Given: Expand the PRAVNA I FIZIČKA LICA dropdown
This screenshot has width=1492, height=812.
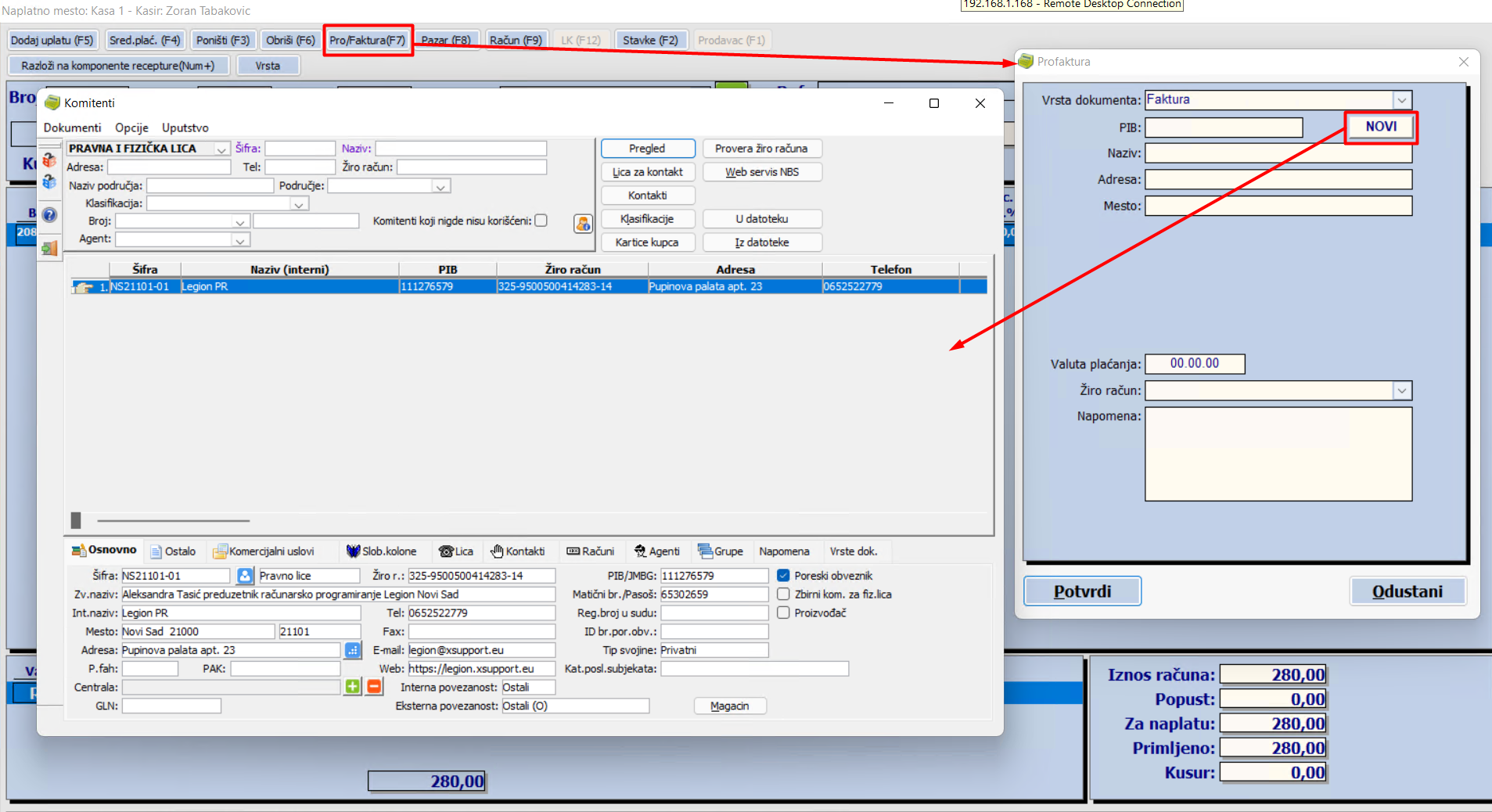Looking at the screenshot, I should coord(221,149).
